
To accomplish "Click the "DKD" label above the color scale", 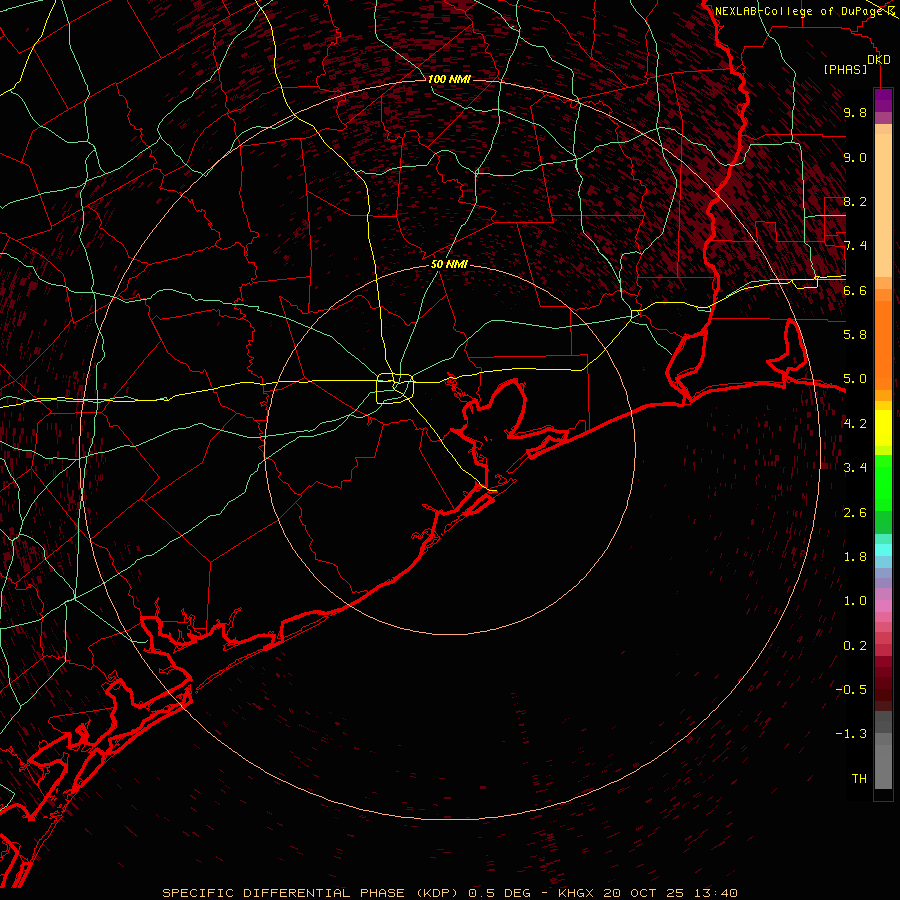I will pyautogui.click(x=878, y=60).
